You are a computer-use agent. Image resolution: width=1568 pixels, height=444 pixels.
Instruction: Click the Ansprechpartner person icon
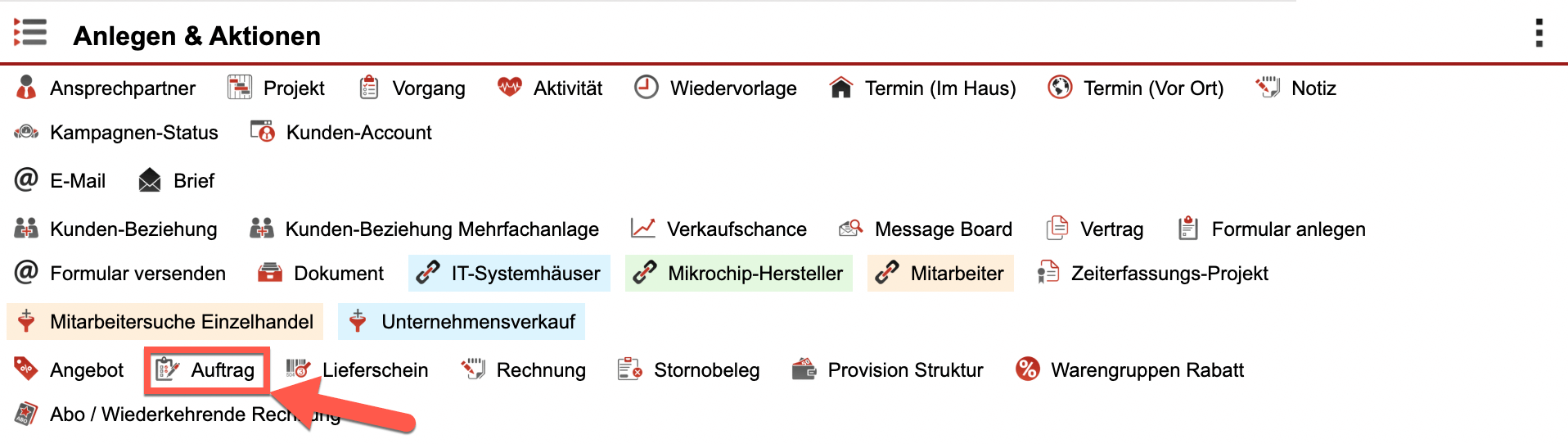pos(26,87)
